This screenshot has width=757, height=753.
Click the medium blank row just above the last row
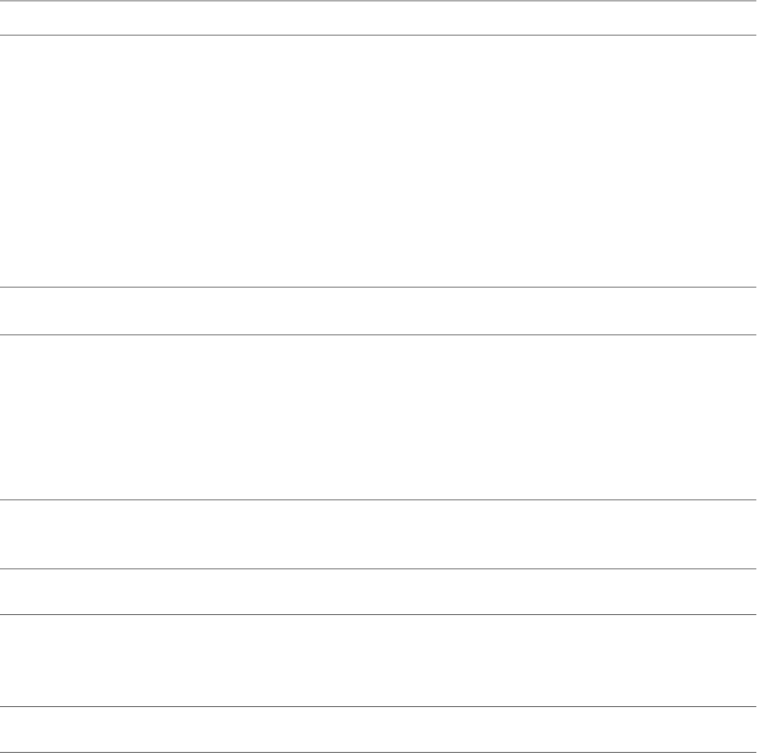pos(378,660)
